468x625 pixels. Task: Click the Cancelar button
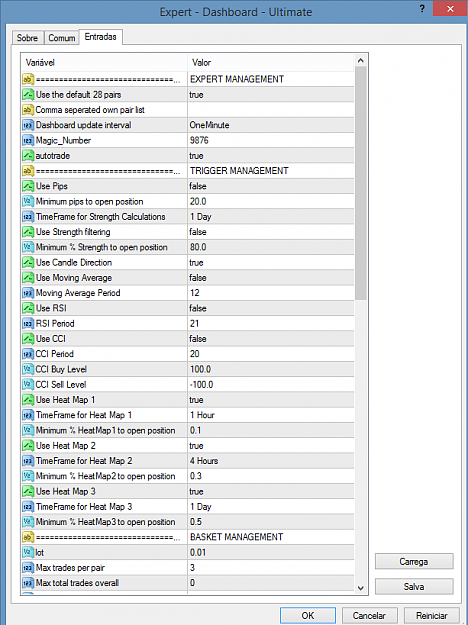pyautogui.click(x=369, y=615)
